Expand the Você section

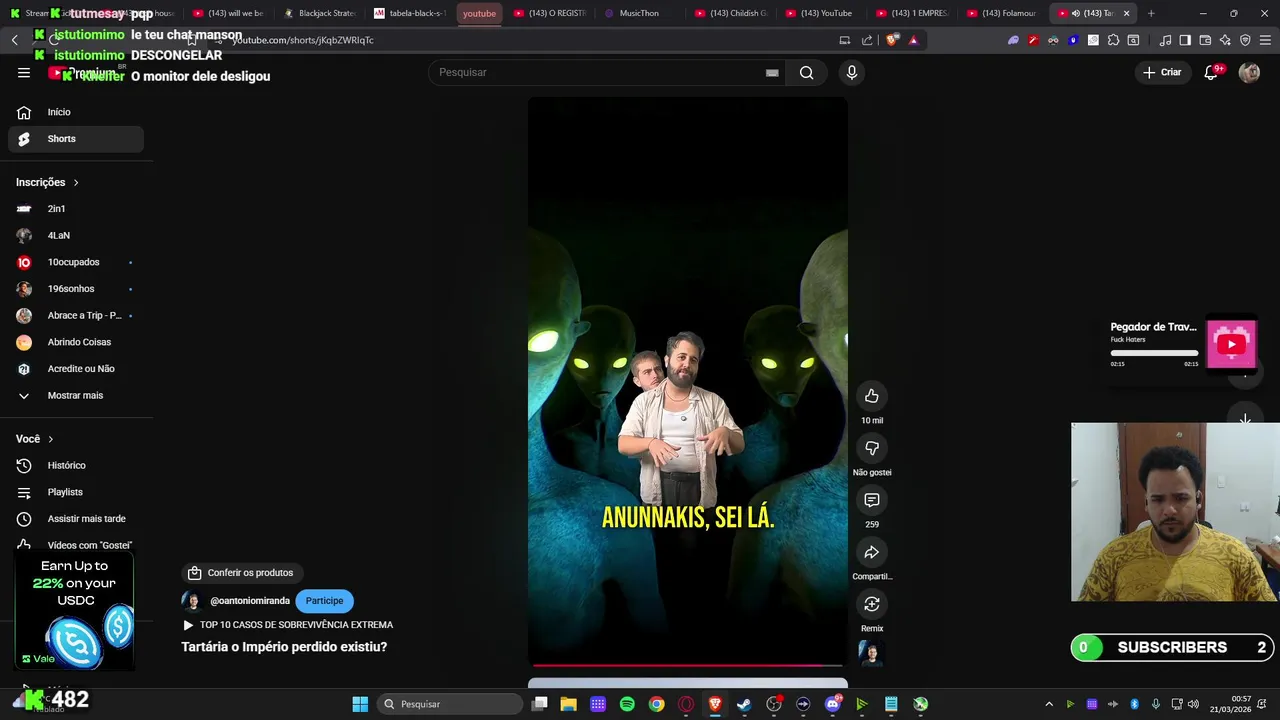35,439
